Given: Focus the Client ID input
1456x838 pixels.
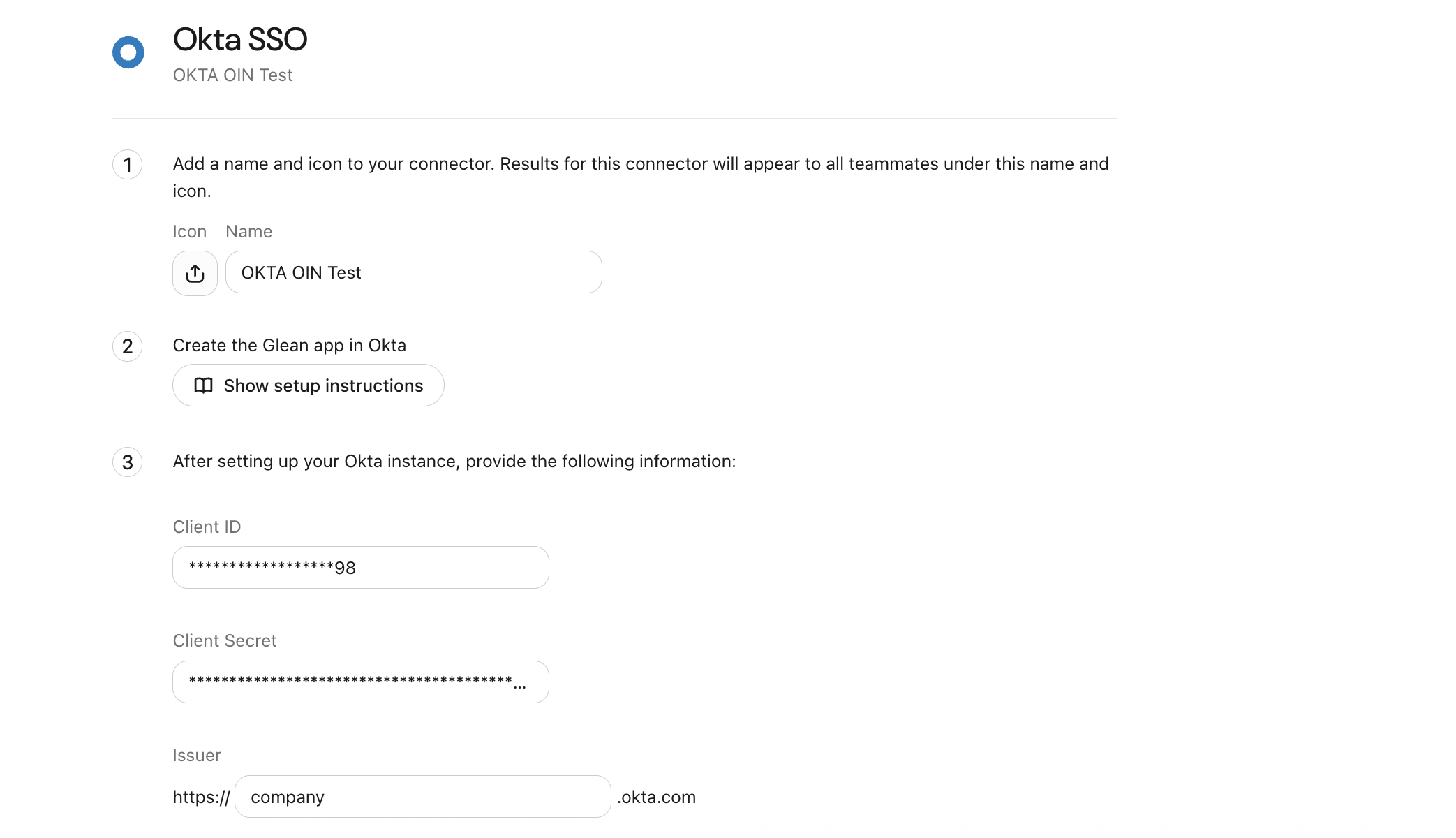Looking at the screenshot, I should 361,568.
